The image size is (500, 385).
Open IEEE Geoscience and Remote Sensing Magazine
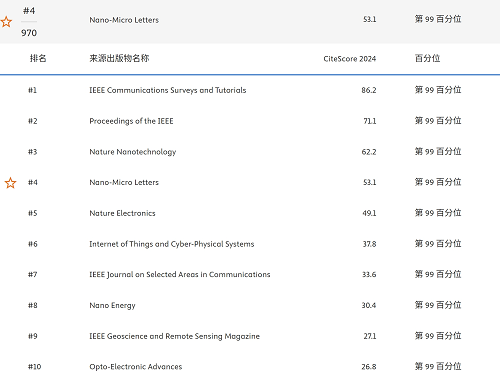[174, 336]
